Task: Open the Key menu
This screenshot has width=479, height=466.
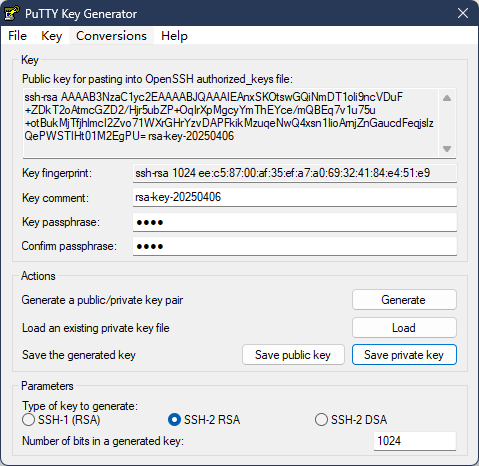Action: 52,36
